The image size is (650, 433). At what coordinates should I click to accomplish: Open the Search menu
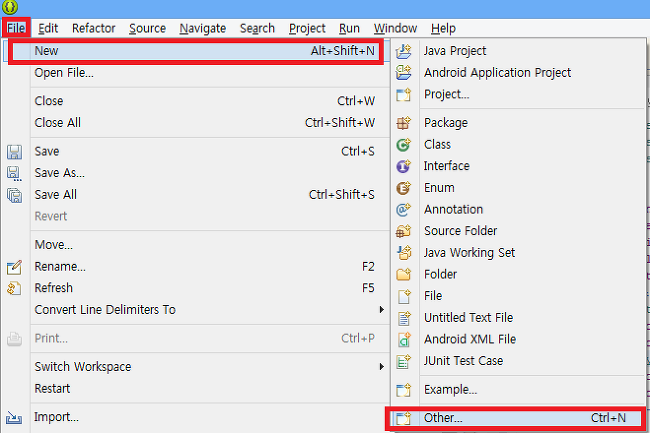257,28
